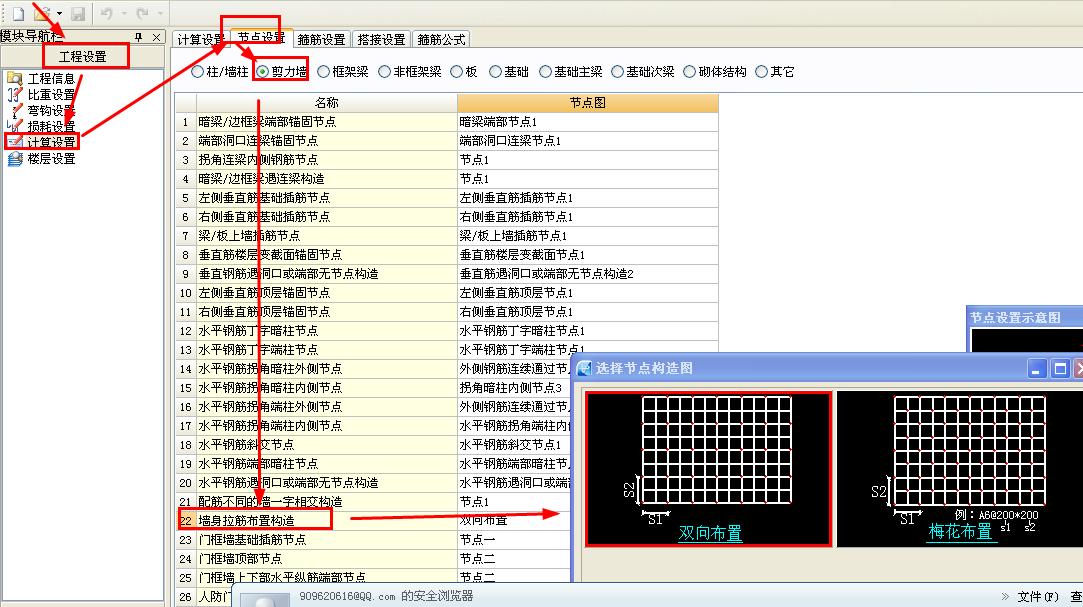Click the 垂直筋楼层变截面节点1 cell
1083x607 pixels.
coord(588,255)
